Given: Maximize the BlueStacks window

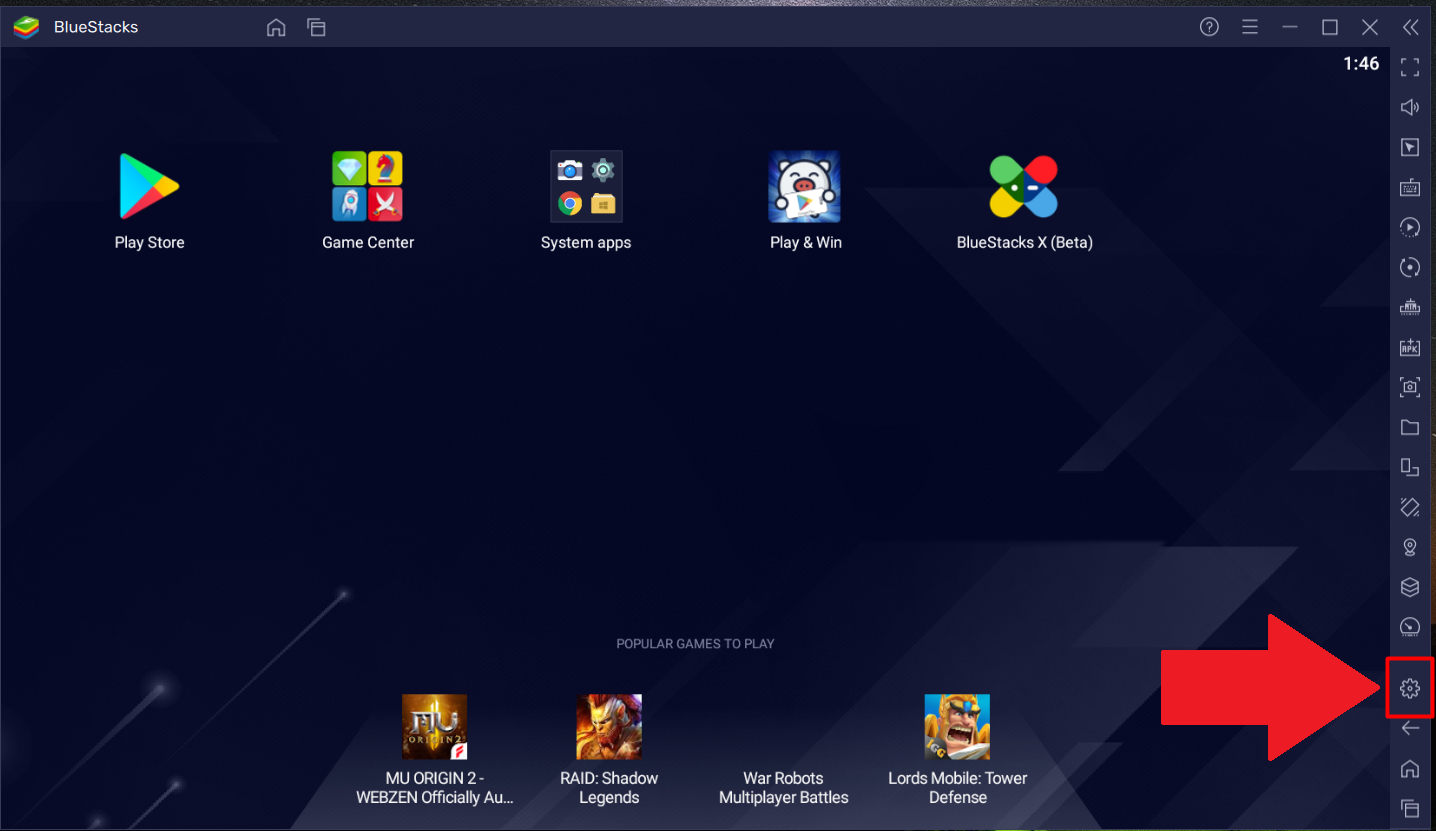Looking at the screenshot, I should (1330, 27).
